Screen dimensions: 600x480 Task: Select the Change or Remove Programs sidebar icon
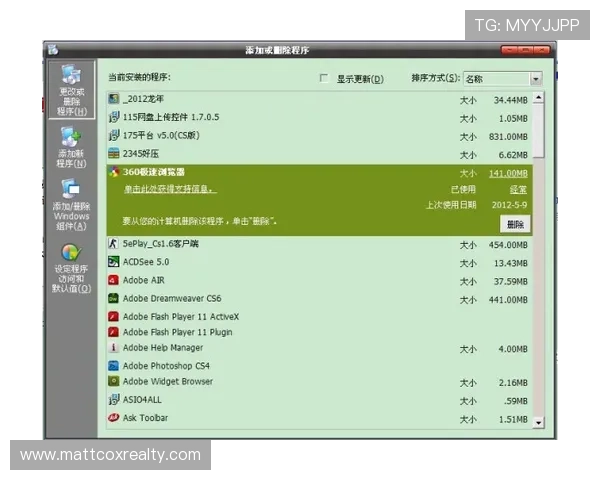click(x=72, y=74)
